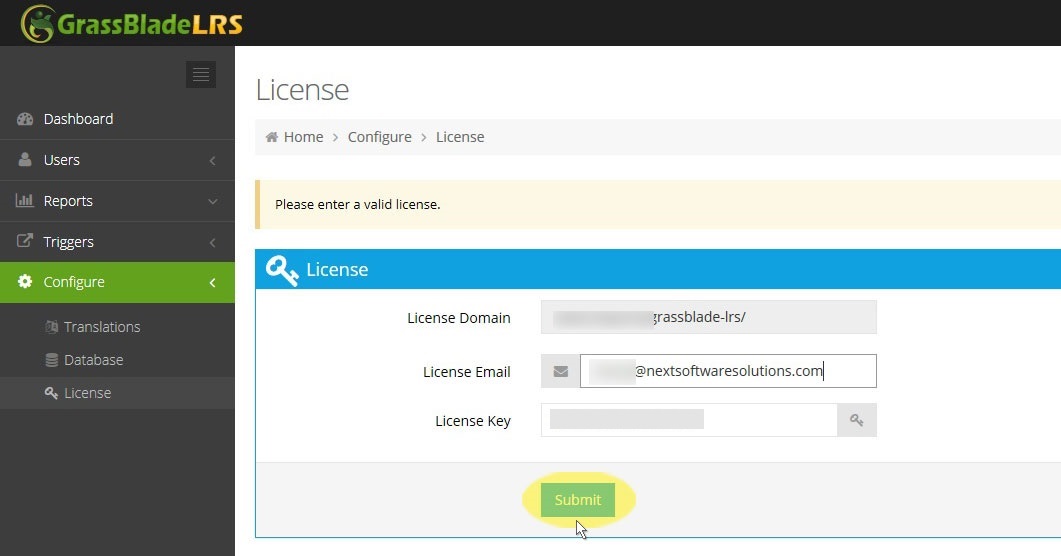The height and width of the screenshot is (556, 1061).
Task: Expand the Triggers menu chevron
Action: pos(212,242)
